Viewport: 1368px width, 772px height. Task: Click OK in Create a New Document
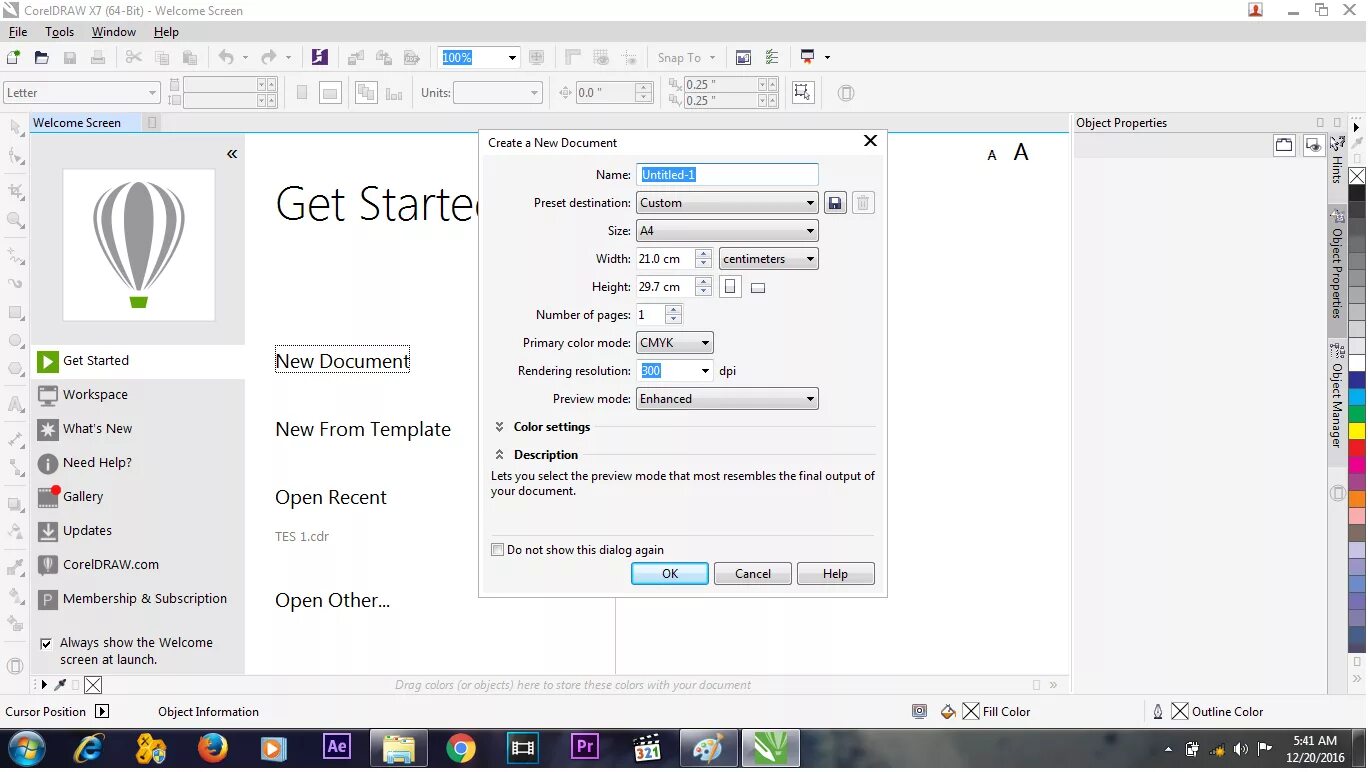tap(670, 574)
